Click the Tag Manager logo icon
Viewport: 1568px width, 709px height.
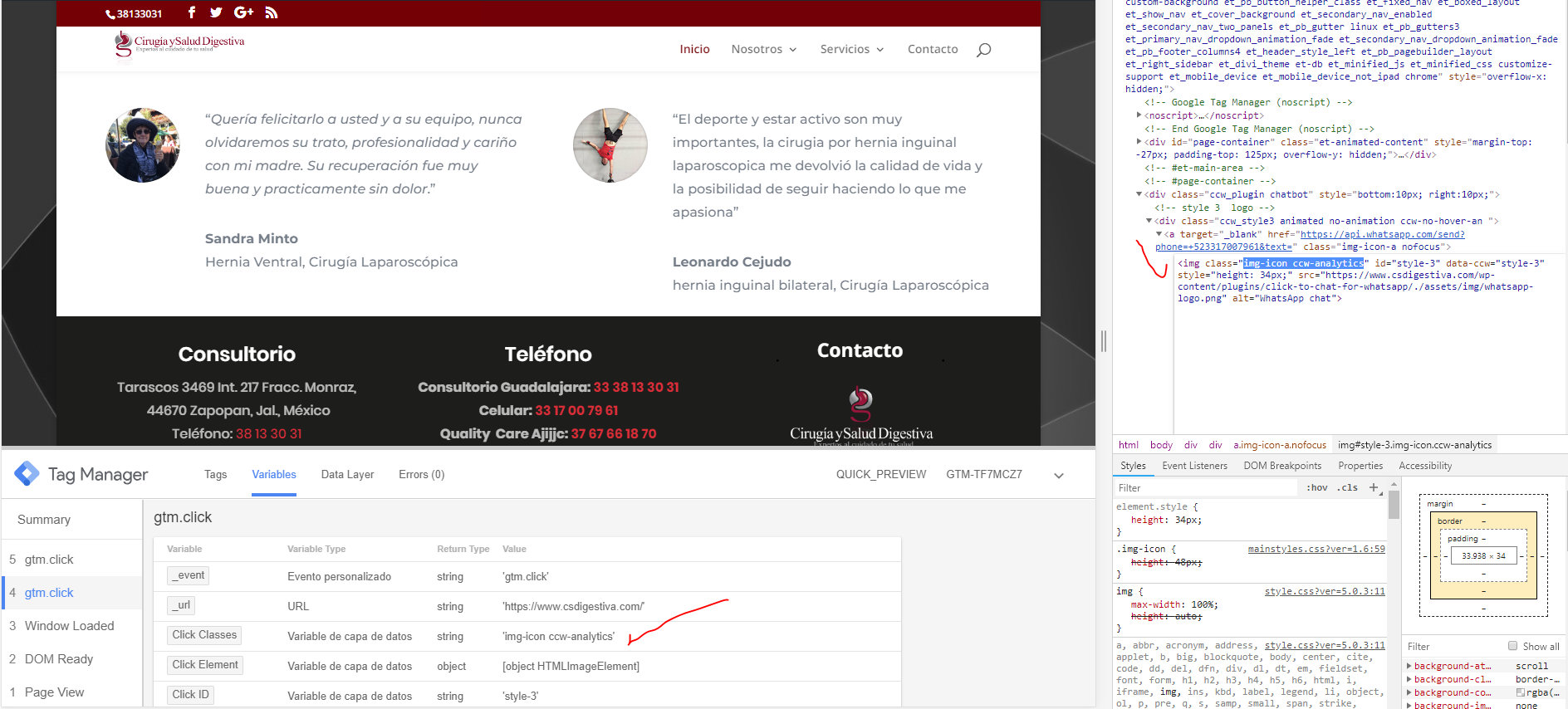27,474
